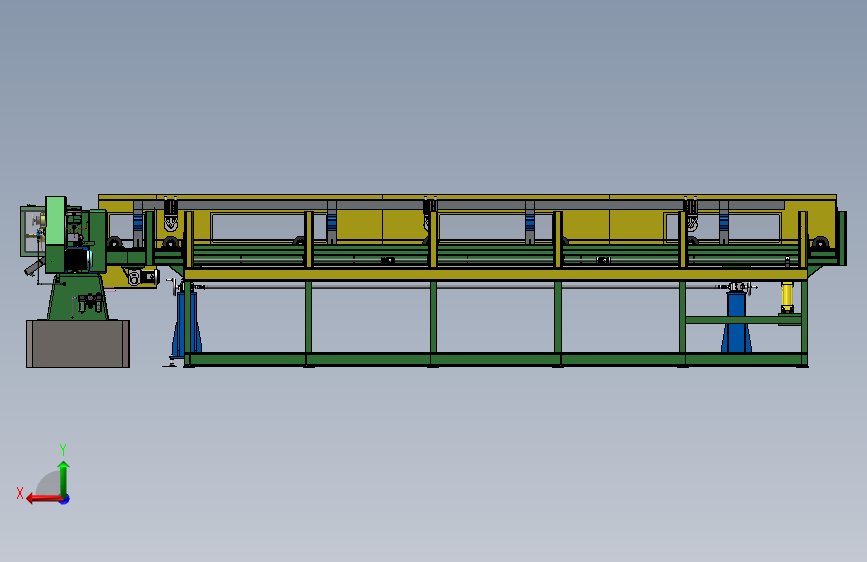The height and width of the screenshot is (562, 867).
Task: Select the light green cover panel on machine head
Action: point(55,221)
